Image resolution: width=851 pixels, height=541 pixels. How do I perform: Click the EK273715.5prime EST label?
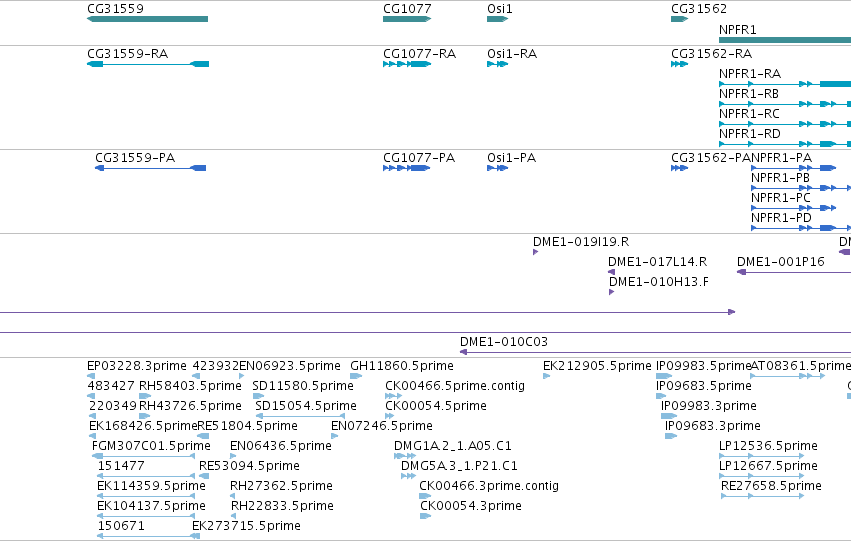(x=246, y=526)
